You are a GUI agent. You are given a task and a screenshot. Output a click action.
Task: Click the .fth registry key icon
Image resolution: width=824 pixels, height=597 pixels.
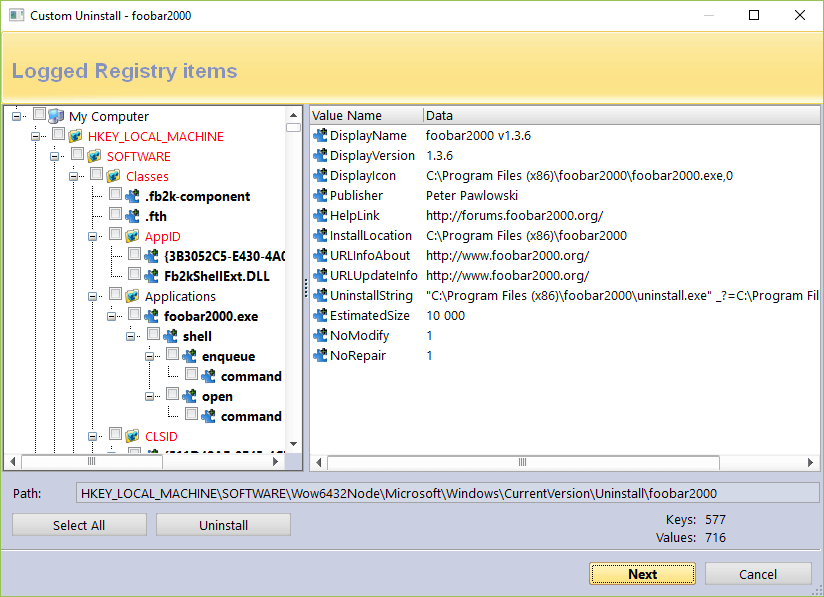click(x=132, y=216)
